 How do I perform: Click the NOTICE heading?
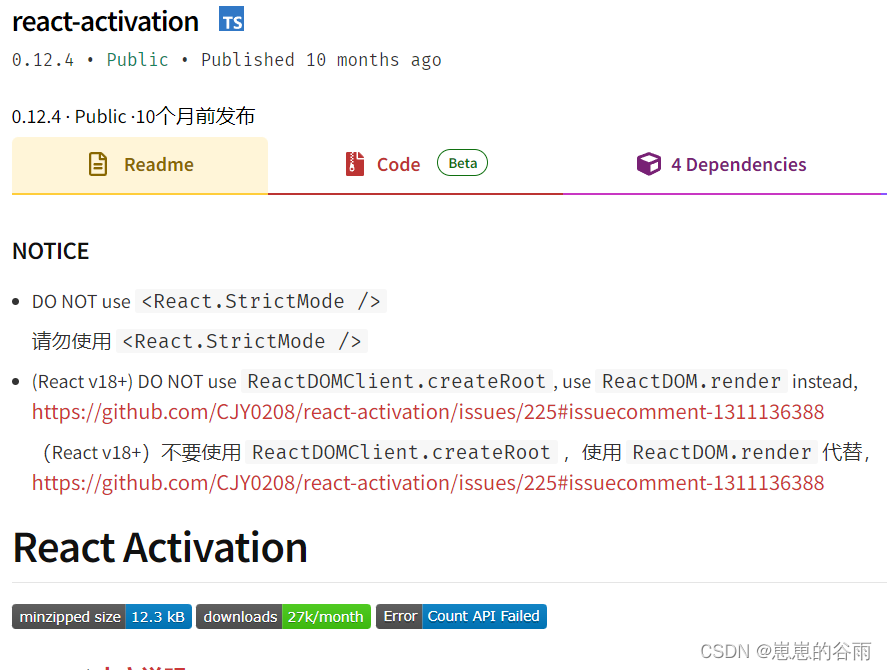(x=50, y=251)
